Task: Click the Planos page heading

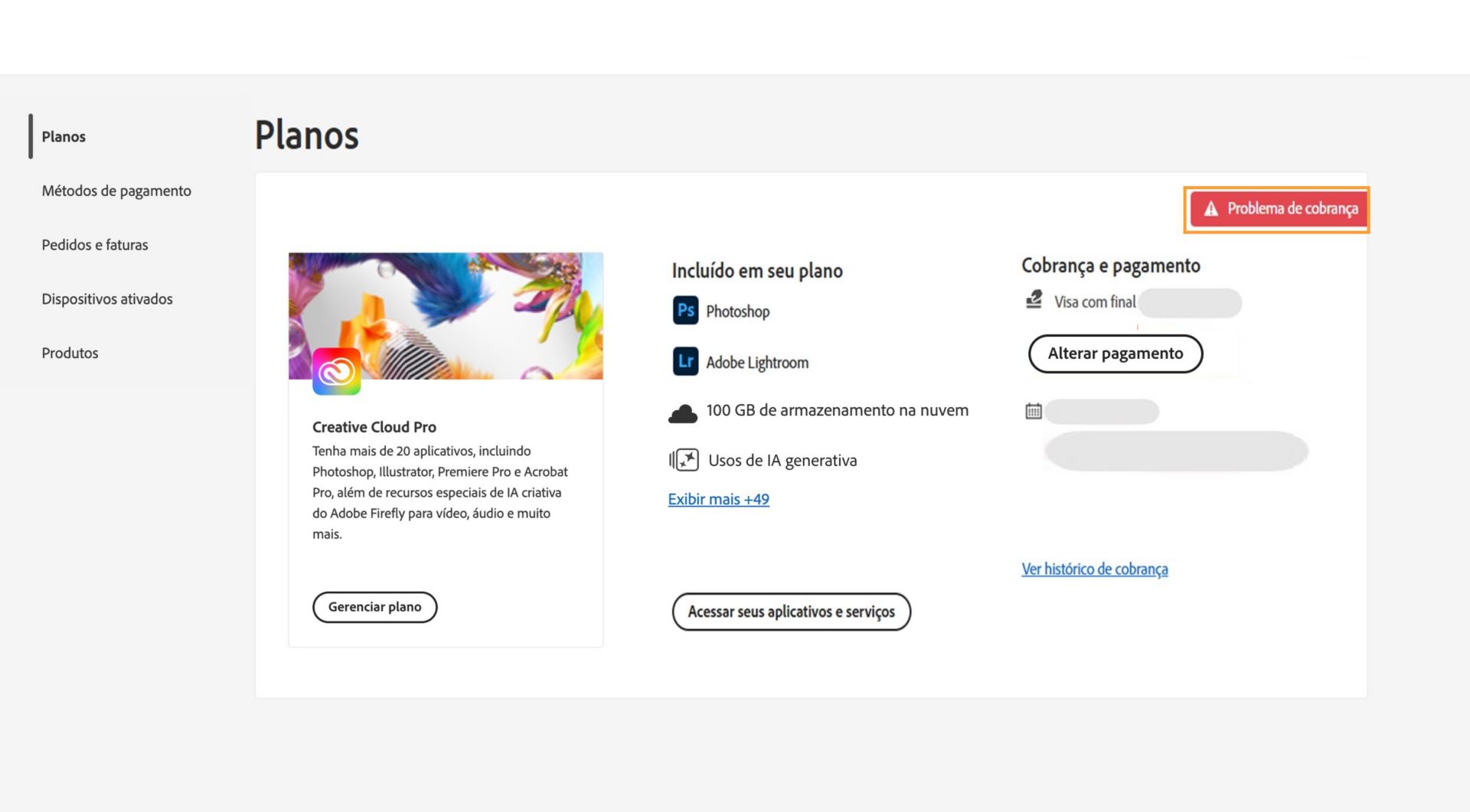Action: coord(307,135)
